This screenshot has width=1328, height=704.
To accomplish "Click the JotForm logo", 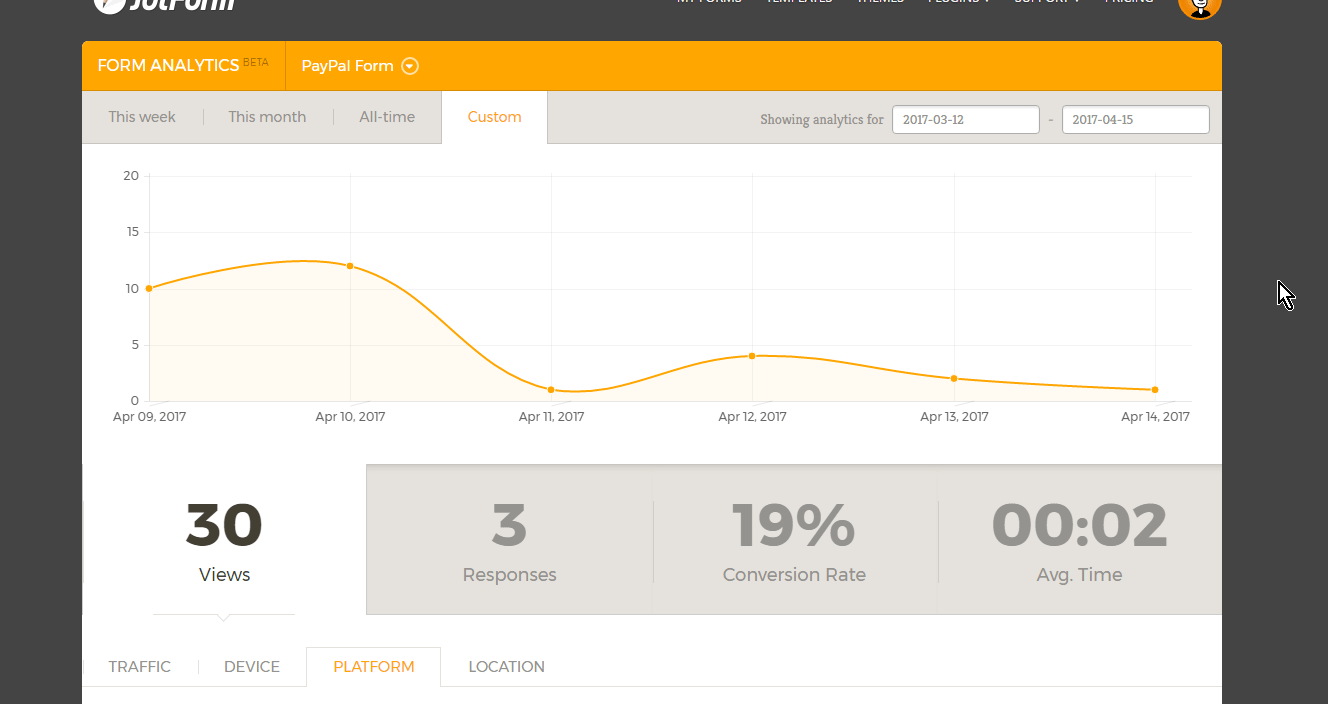I will tap(166, 4).
